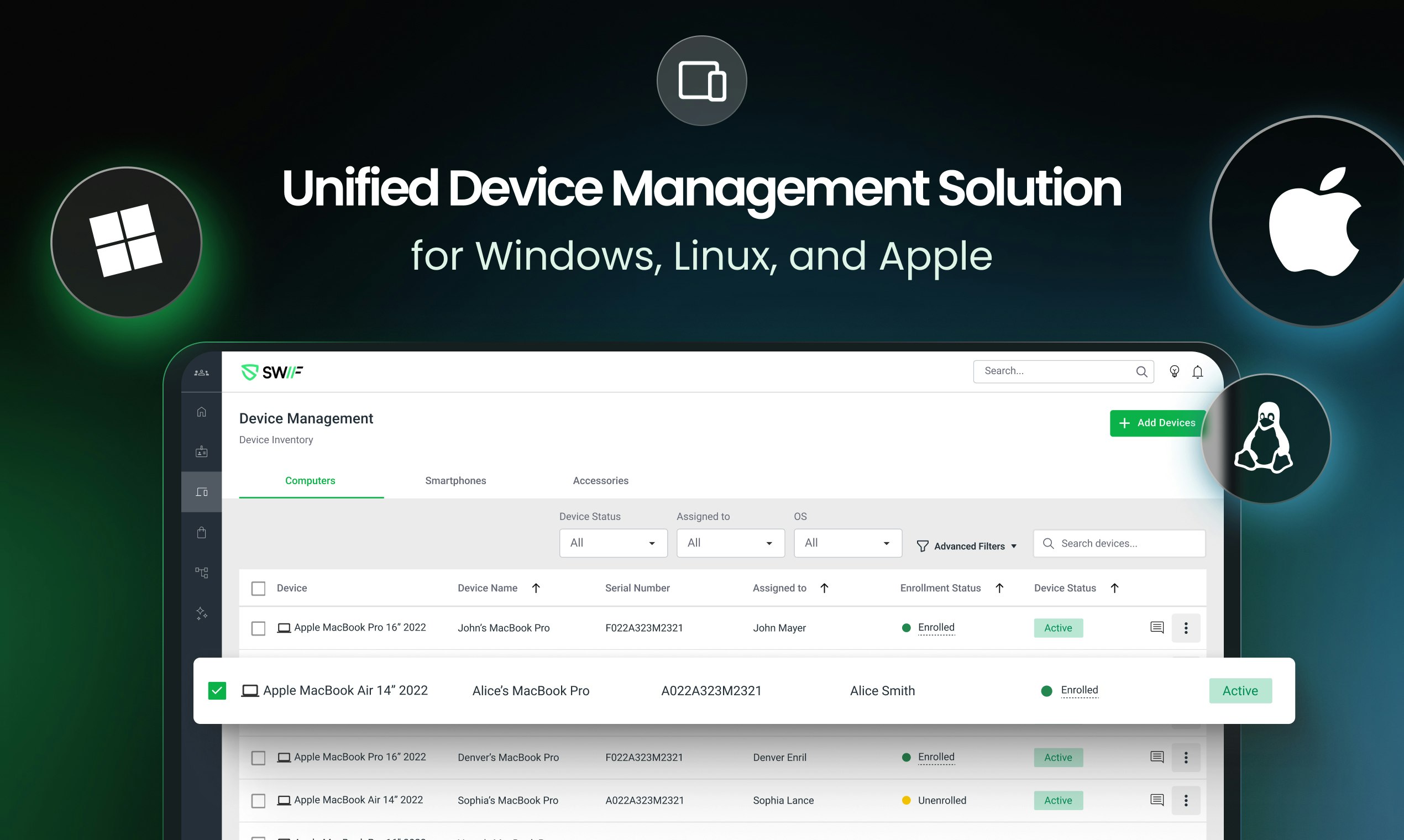Check the John's MacBook Pro row checkbox
The image size is (1404, 840).
click(258, 628)
